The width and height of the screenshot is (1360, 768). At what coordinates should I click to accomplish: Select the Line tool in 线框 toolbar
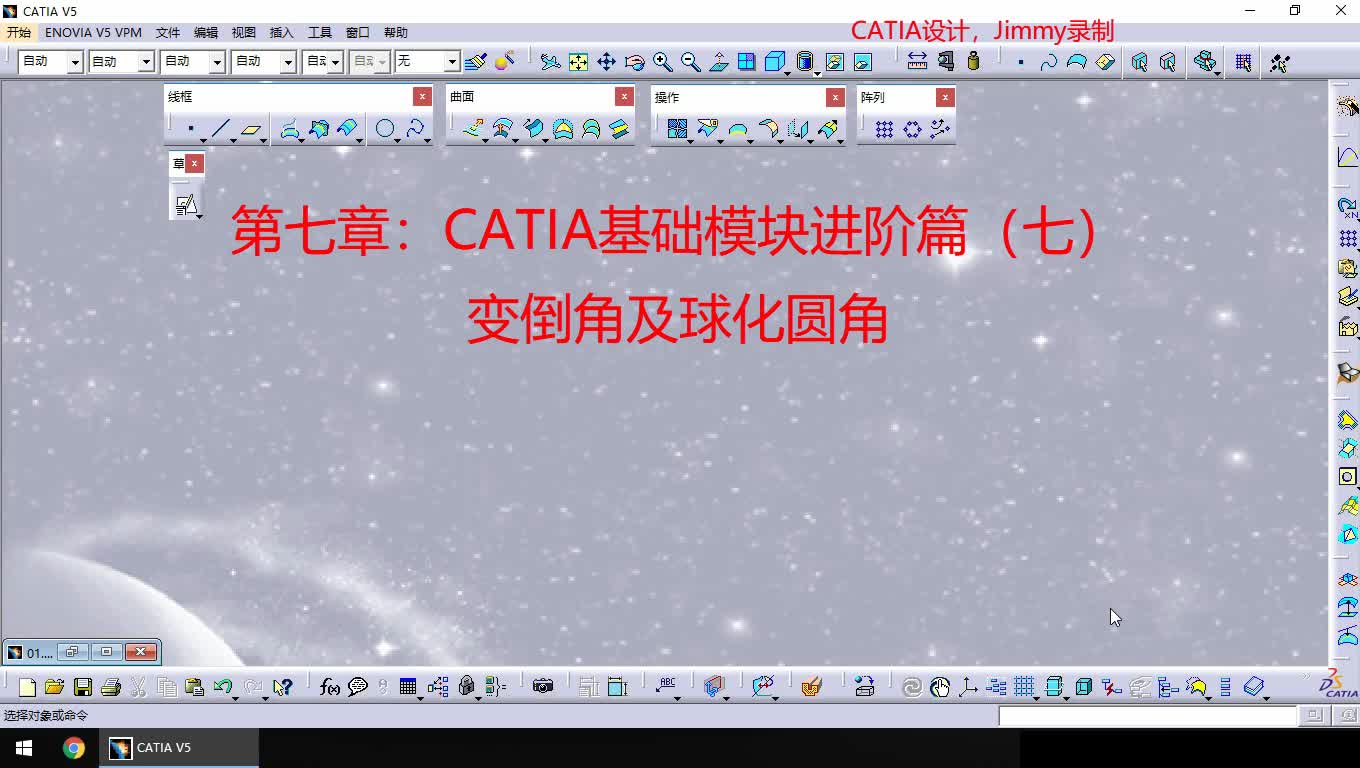click(x=220, y=129)
